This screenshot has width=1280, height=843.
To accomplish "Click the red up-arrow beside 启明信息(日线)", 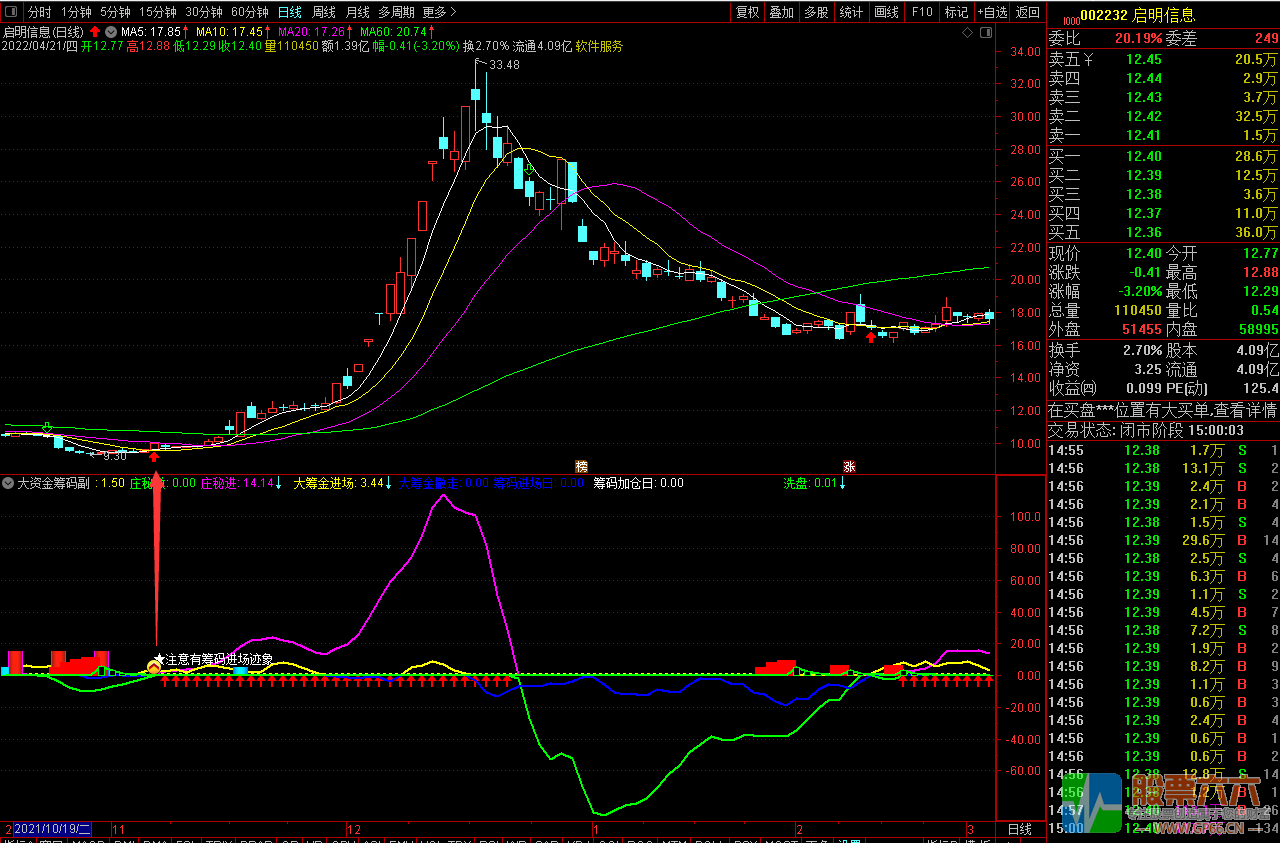I will [94, 31].
